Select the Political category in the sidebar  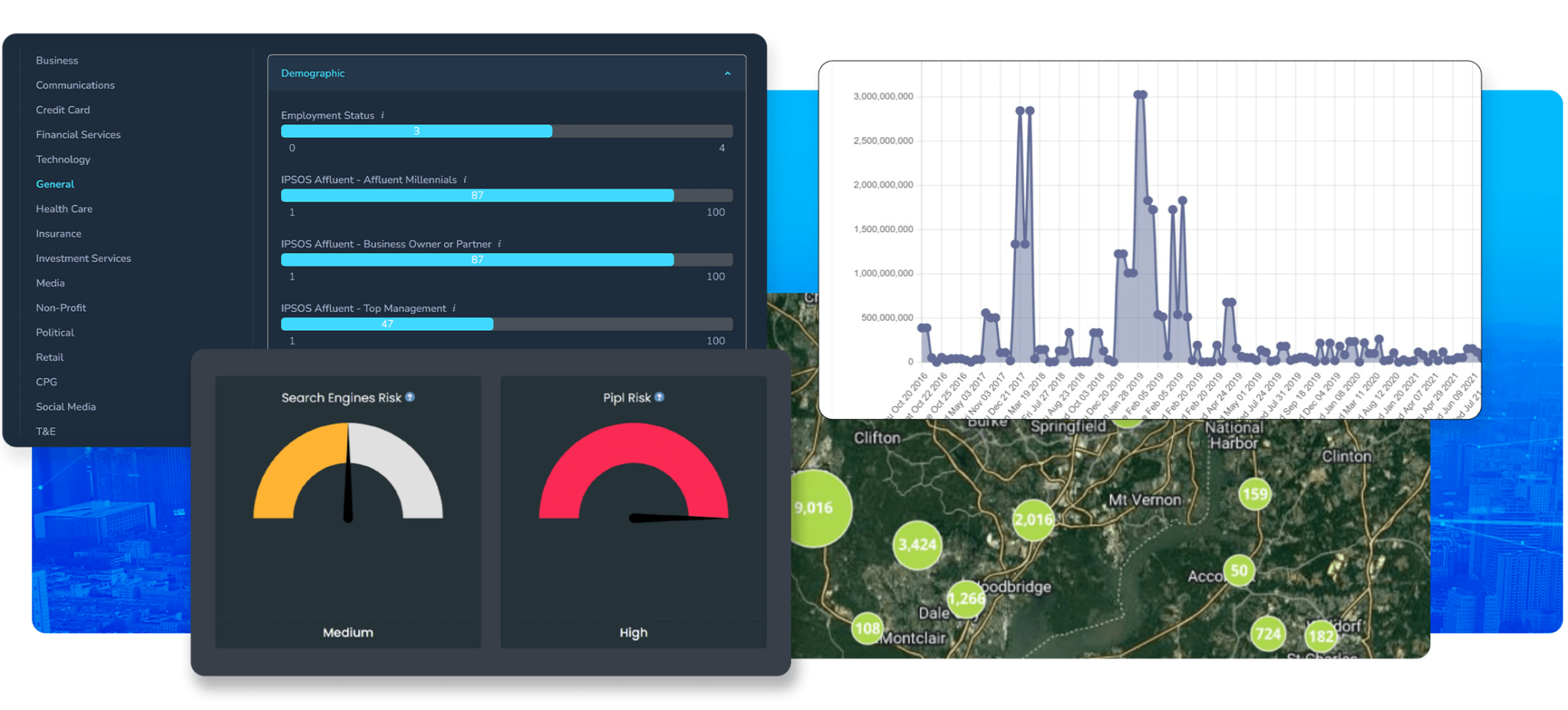tap(54, 332)
